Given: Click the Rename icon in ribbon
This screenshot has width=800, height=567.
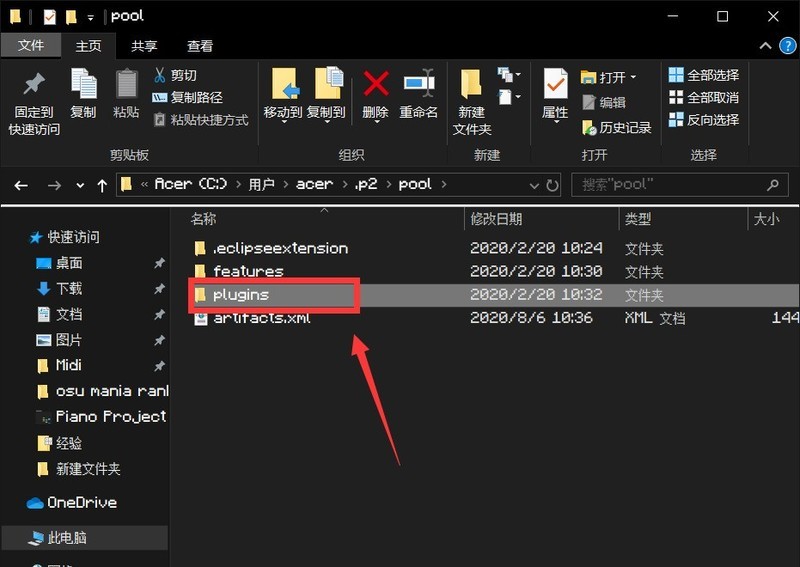Looking at the screenshot, I should click(x=418, y=85).
